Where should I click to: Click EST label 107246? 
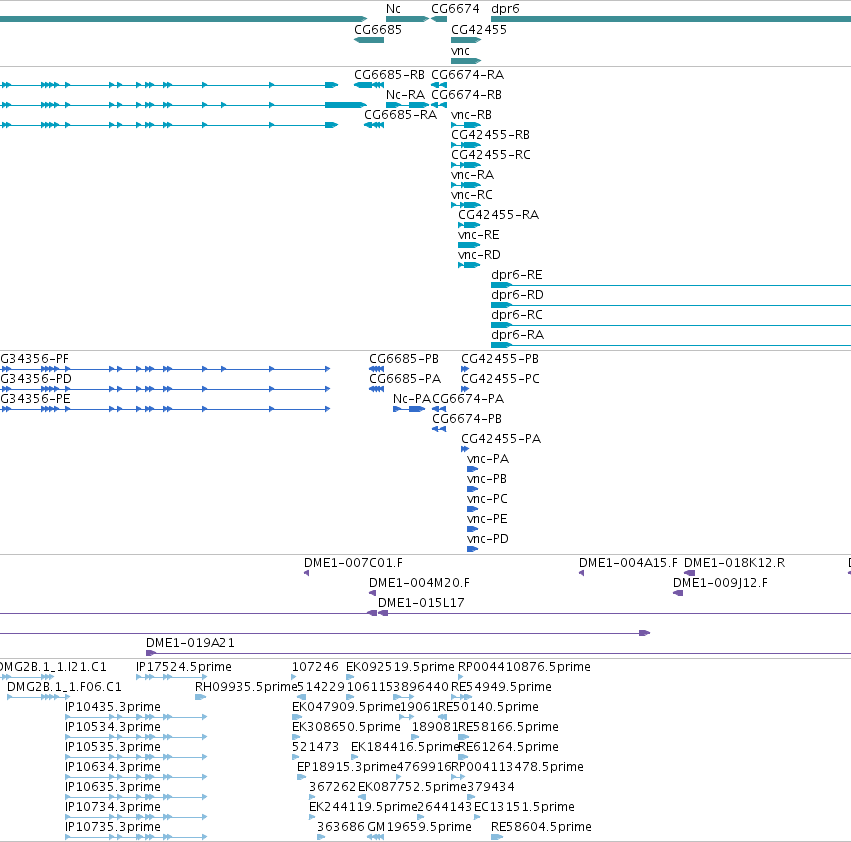point(315,667)
